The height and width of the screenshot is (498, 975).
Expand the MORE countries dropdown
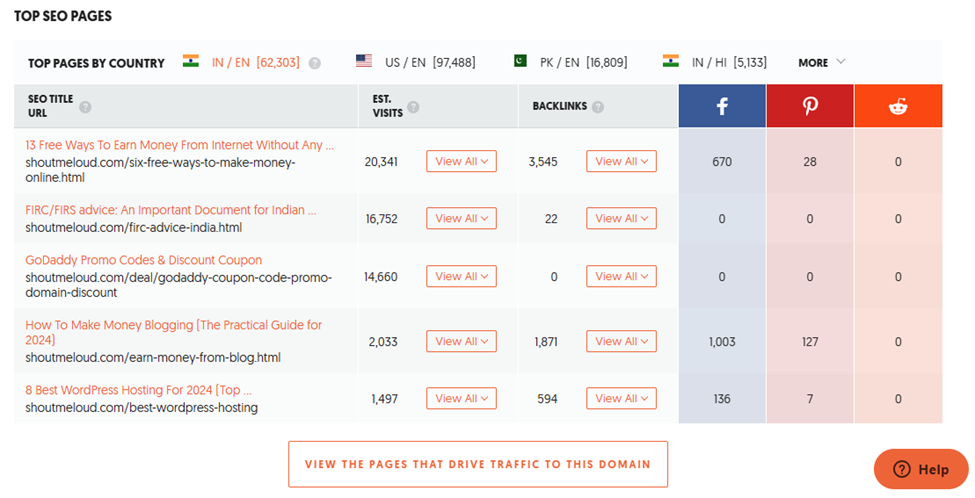[821, 62]
